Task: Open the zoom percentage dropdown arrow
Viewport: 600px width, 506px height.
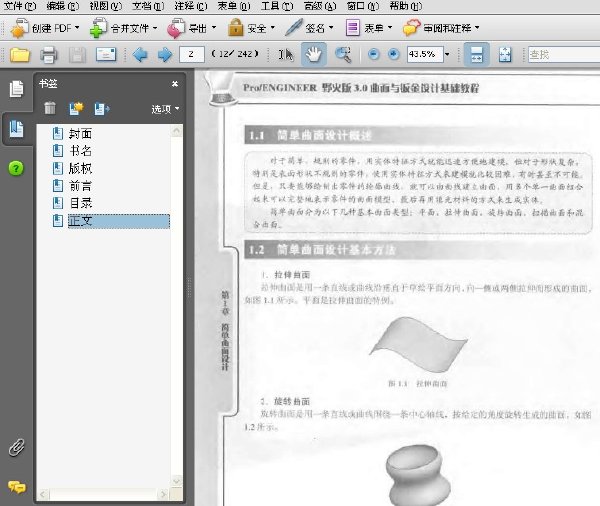Action: pos(447,54)
